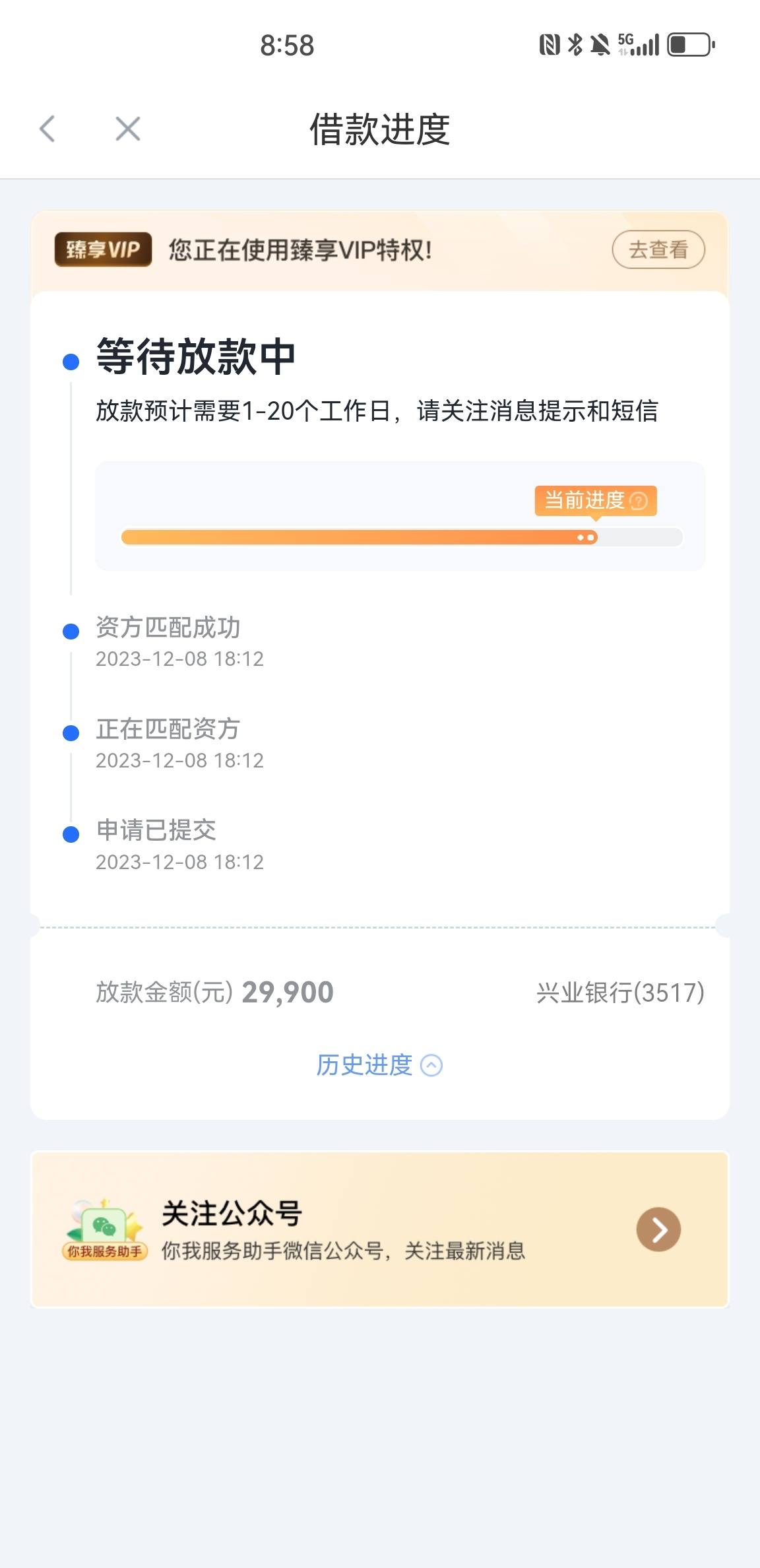Image resolution: width=760 pixels, height=1568 pixels.
Task: Tap the 兴业银行(3517) bank account text
Action: (x=620, y=993)
